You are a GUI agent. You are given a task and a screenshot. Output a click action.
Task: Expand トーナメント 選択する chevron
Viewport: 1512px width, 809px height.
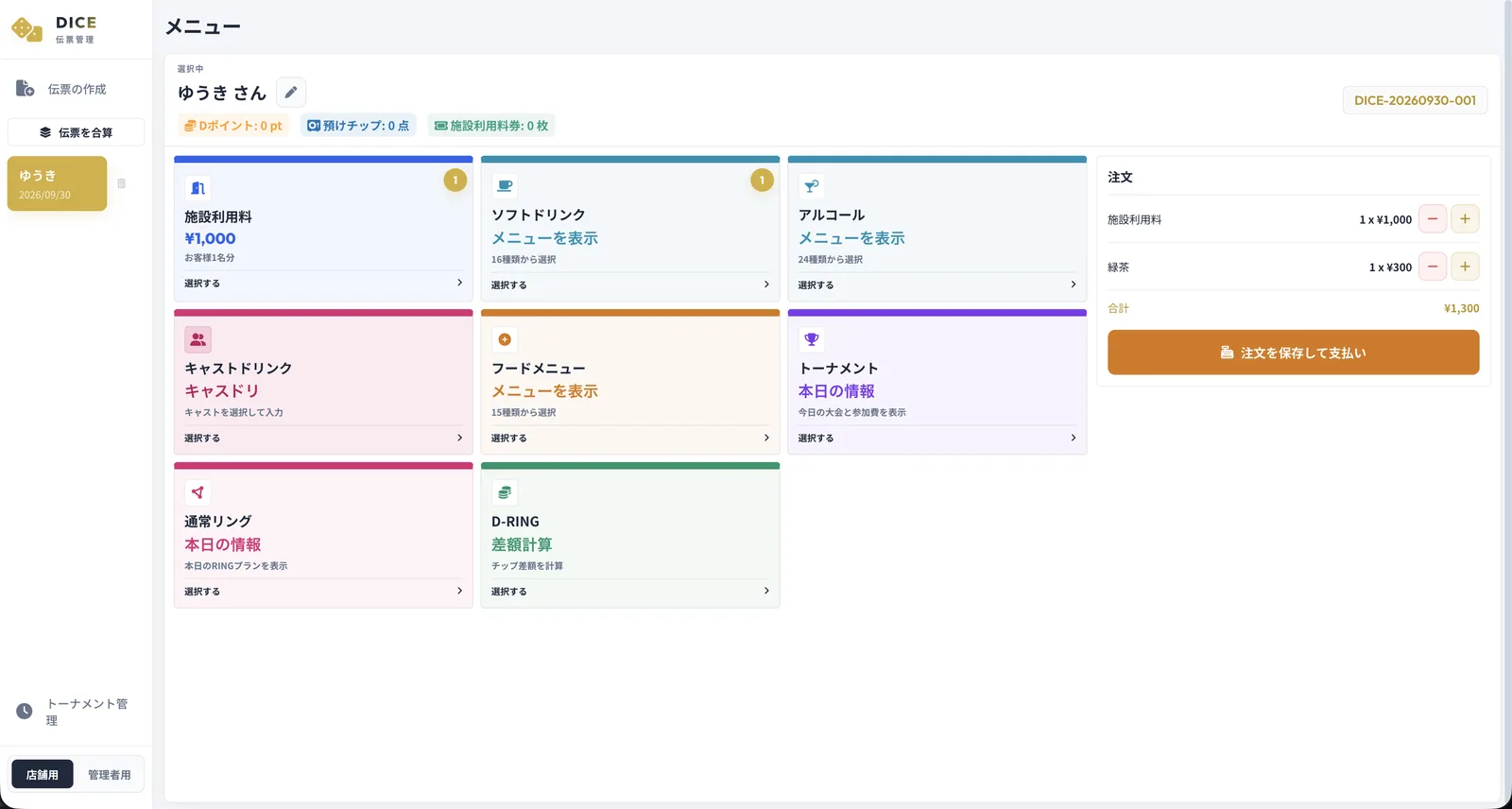tap(1074, 438)
